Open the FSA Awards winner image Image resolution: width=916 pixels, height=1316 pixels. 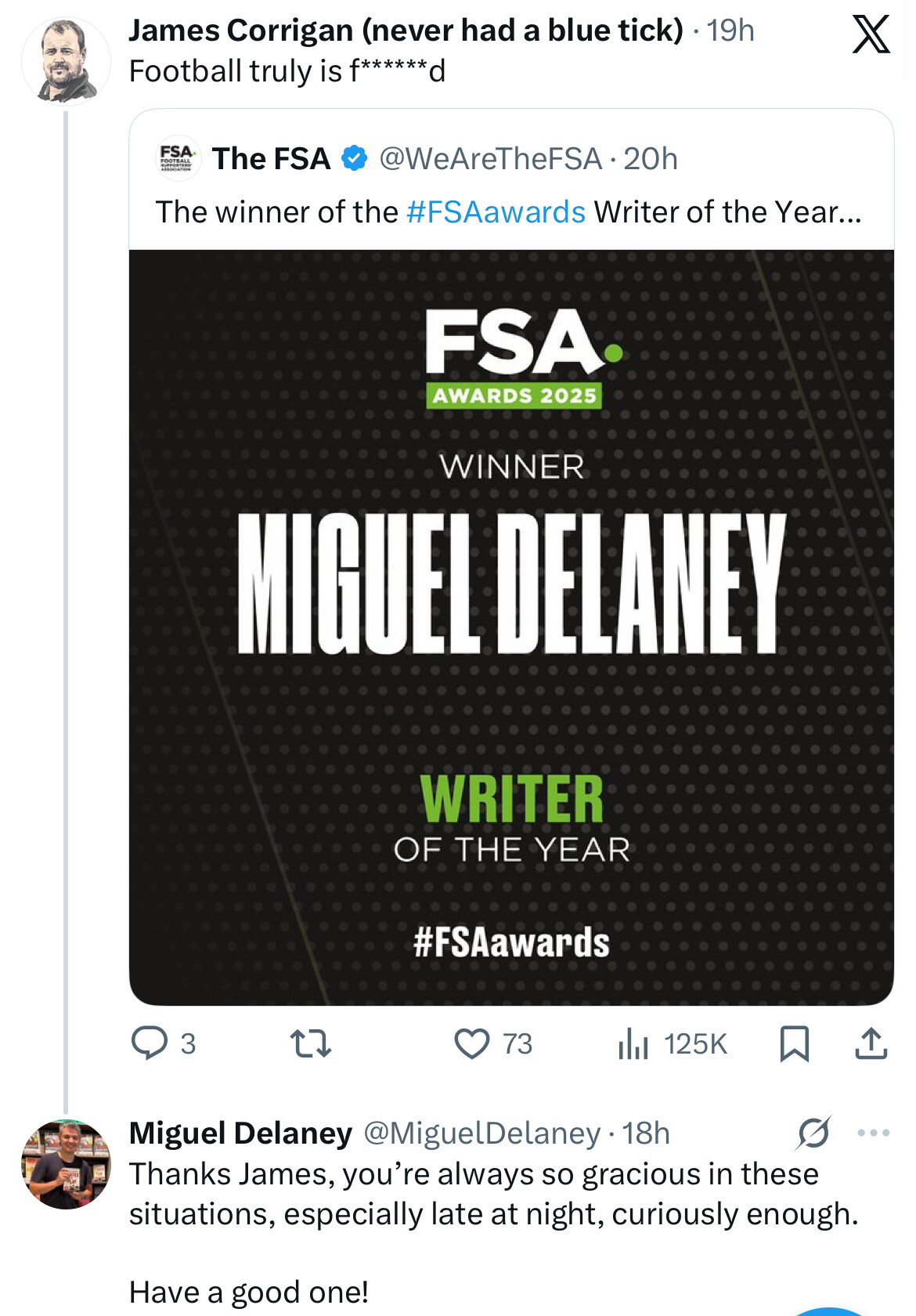(x=511, y=627)
